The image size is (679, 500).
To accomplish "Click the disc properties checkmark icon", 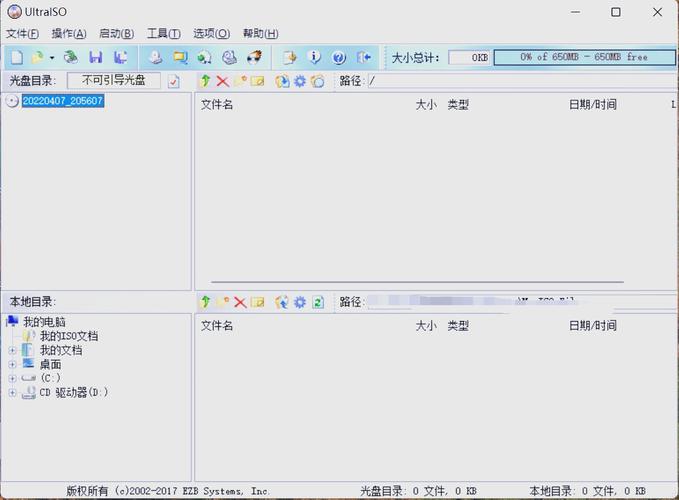I will [x=174, y=81].
